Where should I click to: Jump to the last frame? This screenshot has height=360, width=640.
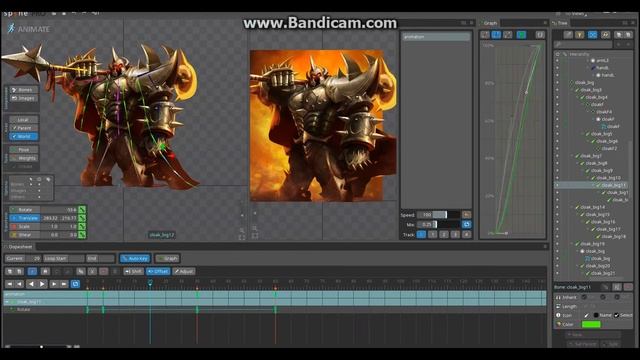pyautogui.click(x=64, y=284)
